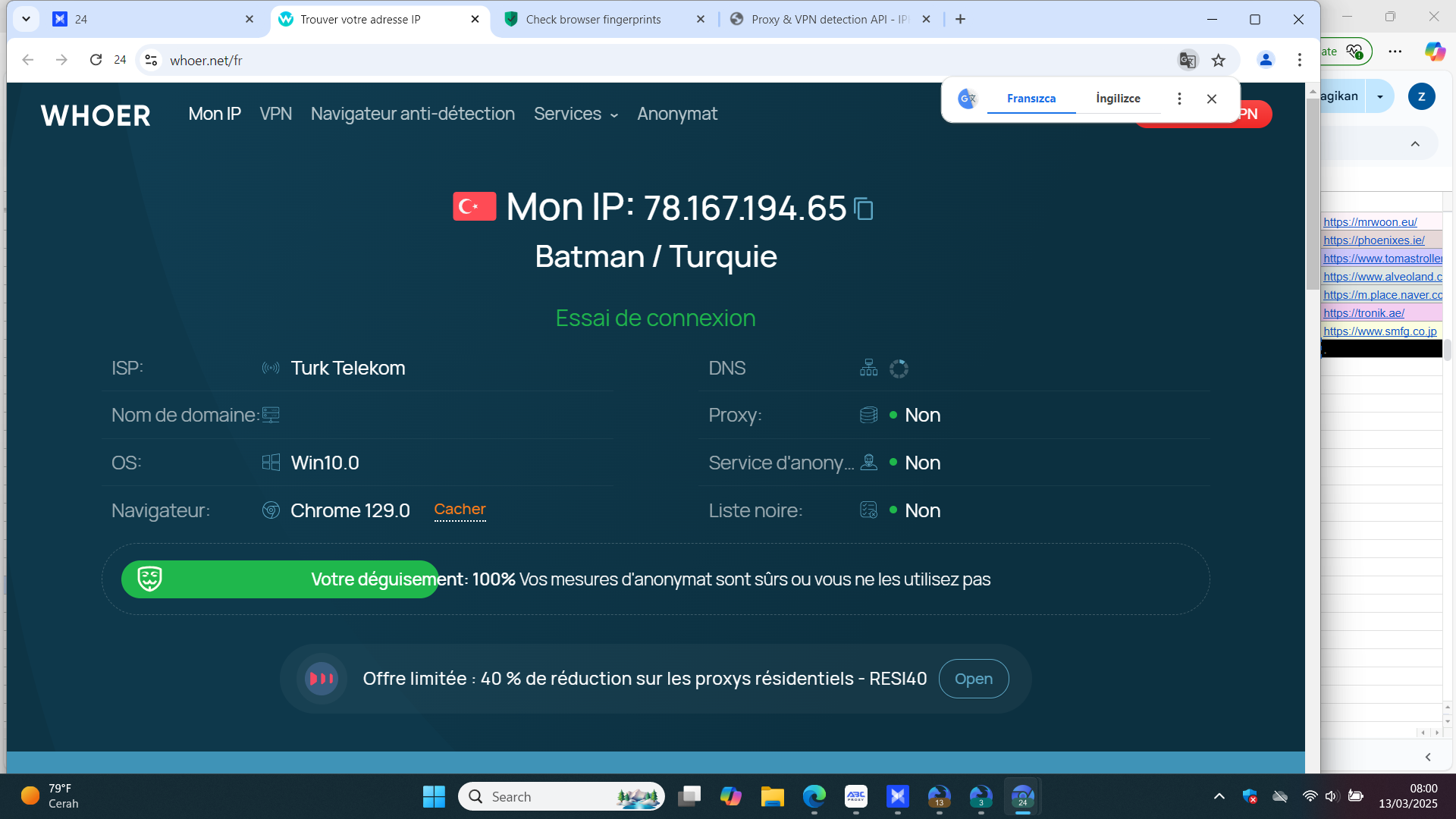Copy the IP address with the copy icon
Image resolution: width=1456 pixels, height=819 pixels.
tap(864, 209)
